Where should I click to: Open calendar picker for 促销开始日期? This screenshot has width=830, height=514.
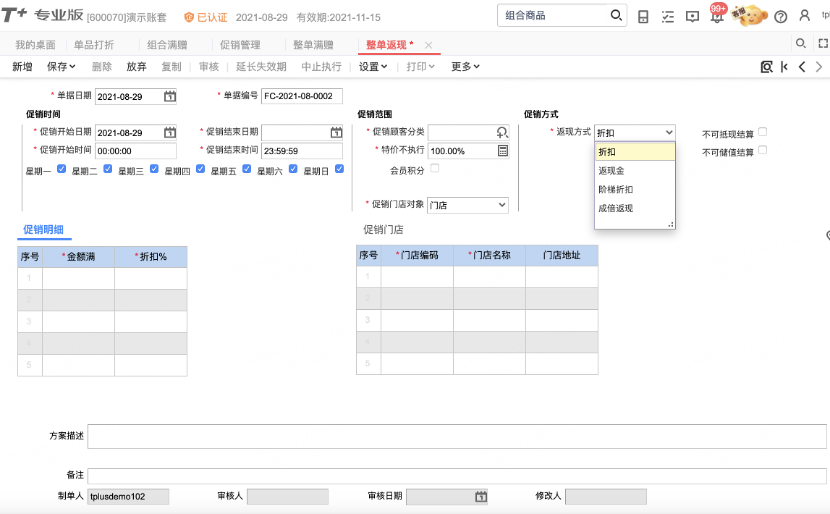169,132
